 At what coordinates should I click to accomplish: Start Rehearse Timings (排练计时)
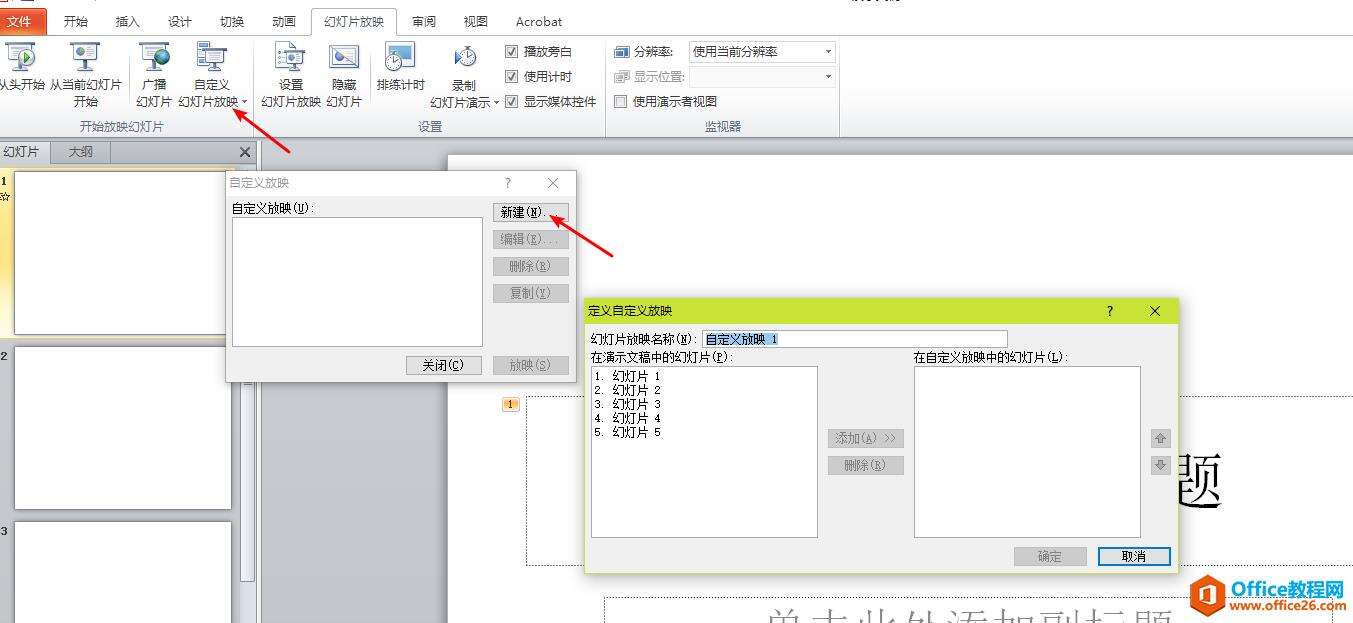(400, 67)
